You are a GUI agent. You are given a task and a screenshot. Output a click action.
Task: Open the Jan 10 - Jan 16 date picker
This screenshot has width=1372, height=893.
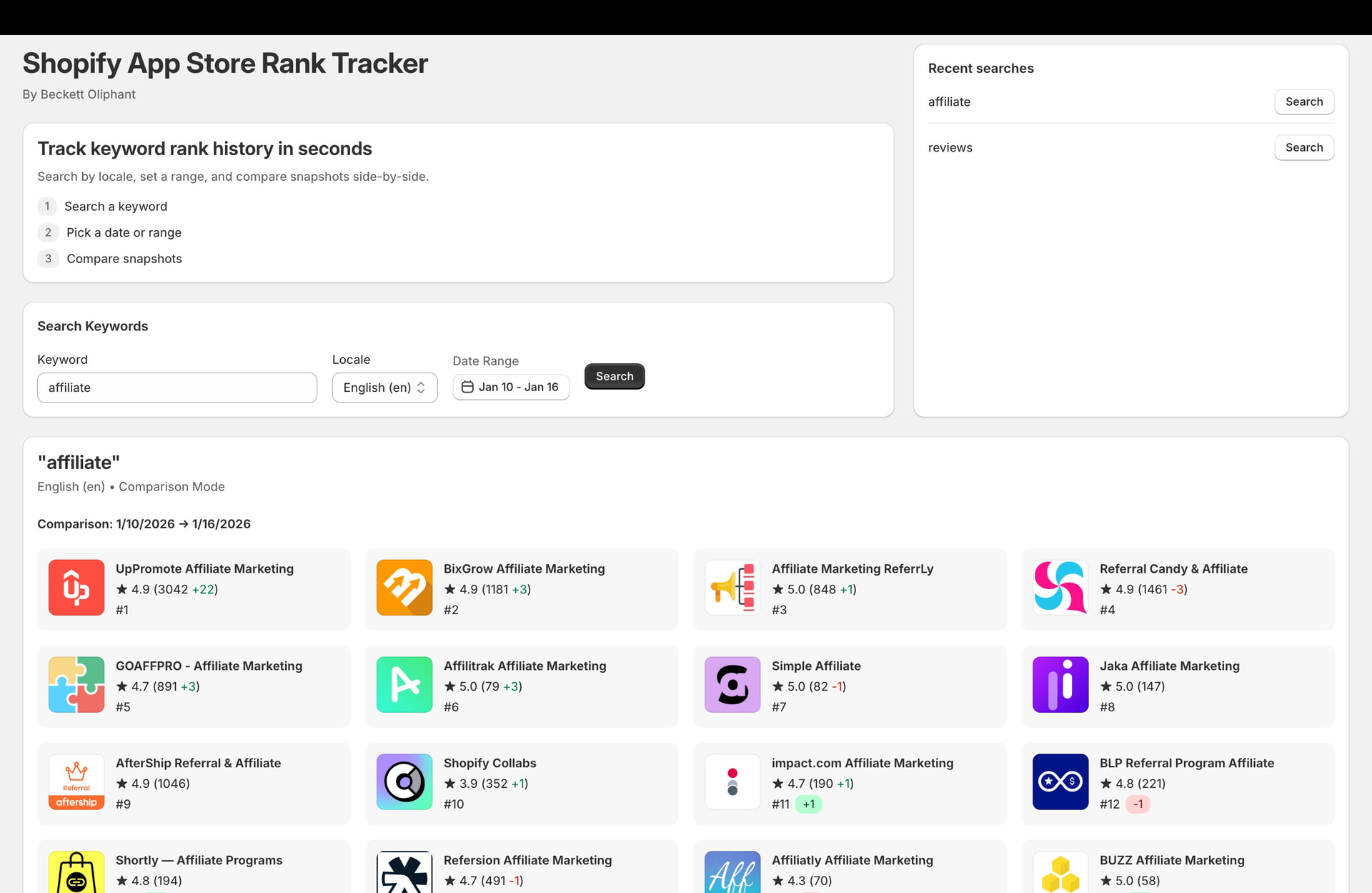click(511, 387)
